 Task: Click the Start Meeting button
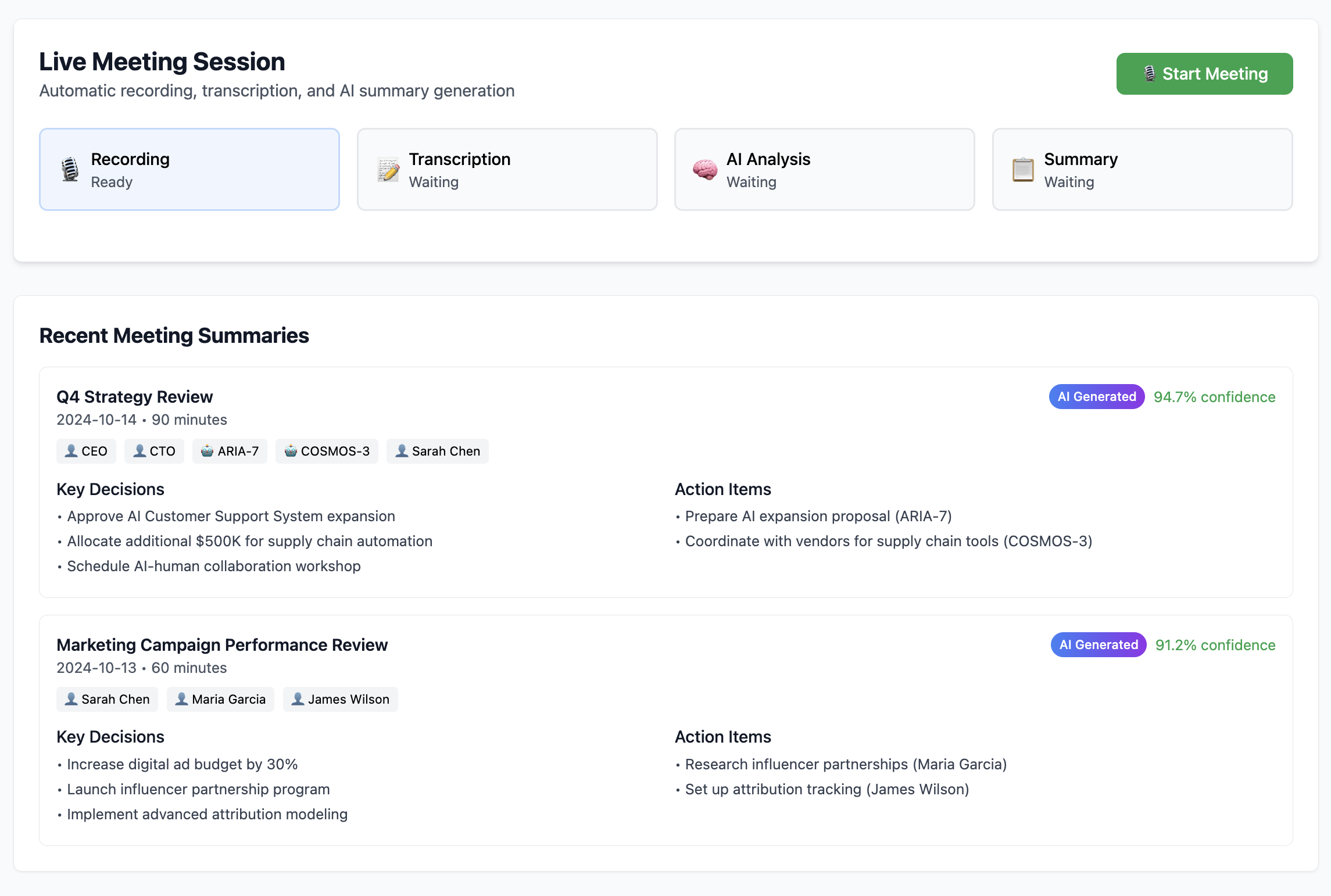coord(1204,74)
